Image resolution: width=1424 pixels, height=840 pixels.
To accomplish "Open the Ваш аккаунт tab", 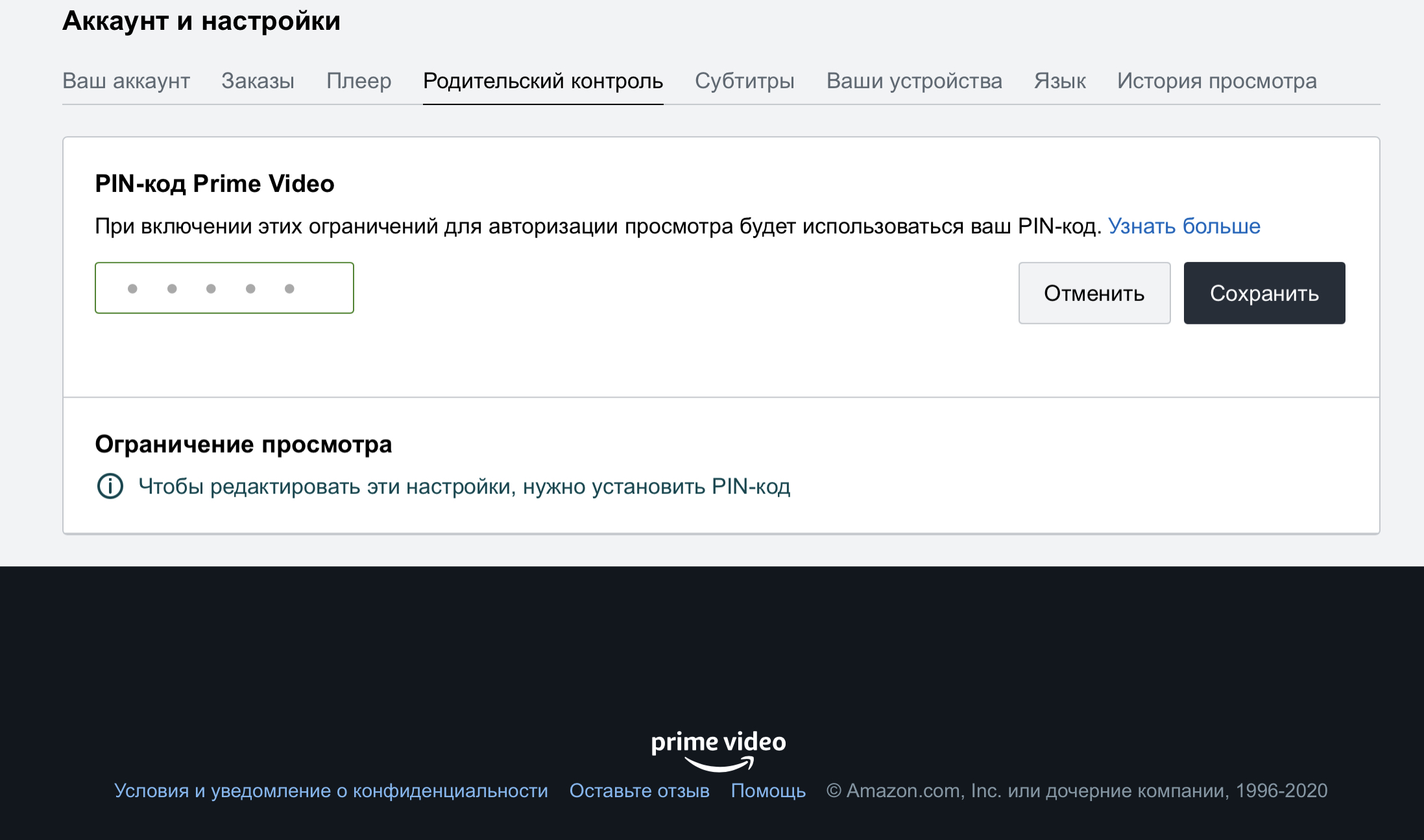I will (x=126, y=81).
